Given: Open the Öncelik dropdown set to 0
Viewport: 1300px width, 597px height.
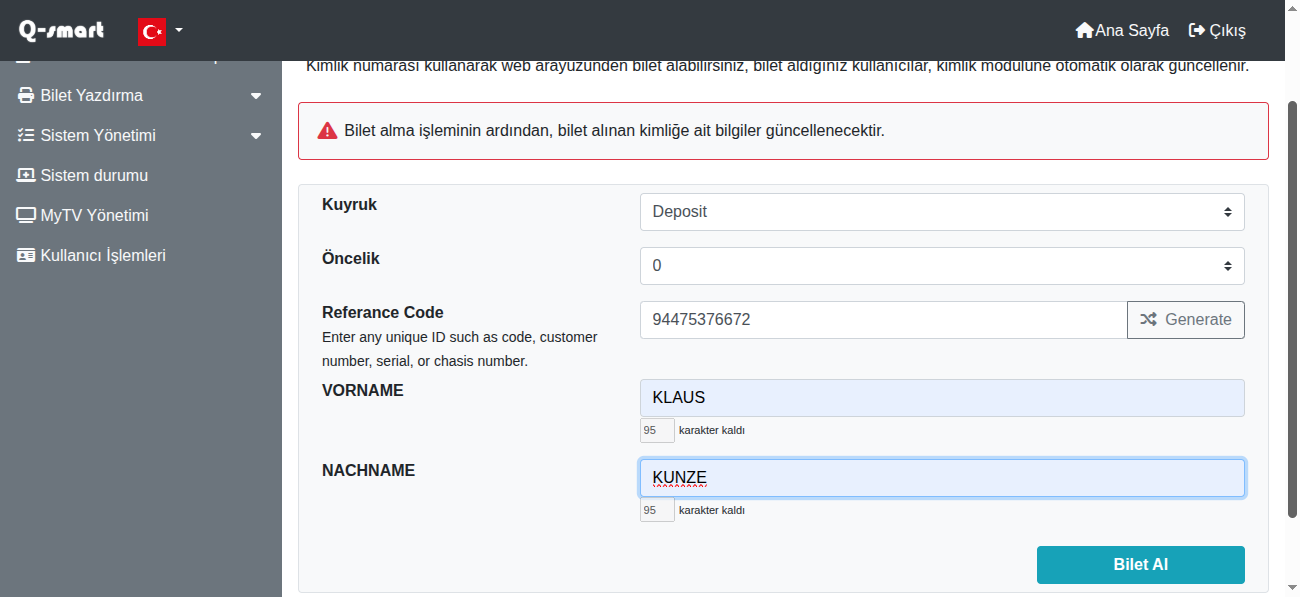Looking at the screenshot, I should tap(941, 265).
